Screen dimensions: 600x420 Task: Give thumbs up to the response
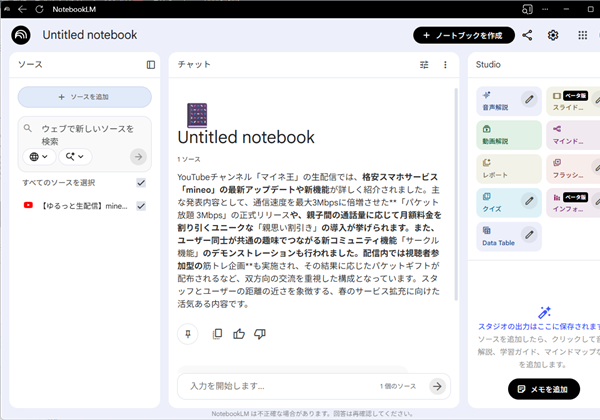(x=238, y=333)
